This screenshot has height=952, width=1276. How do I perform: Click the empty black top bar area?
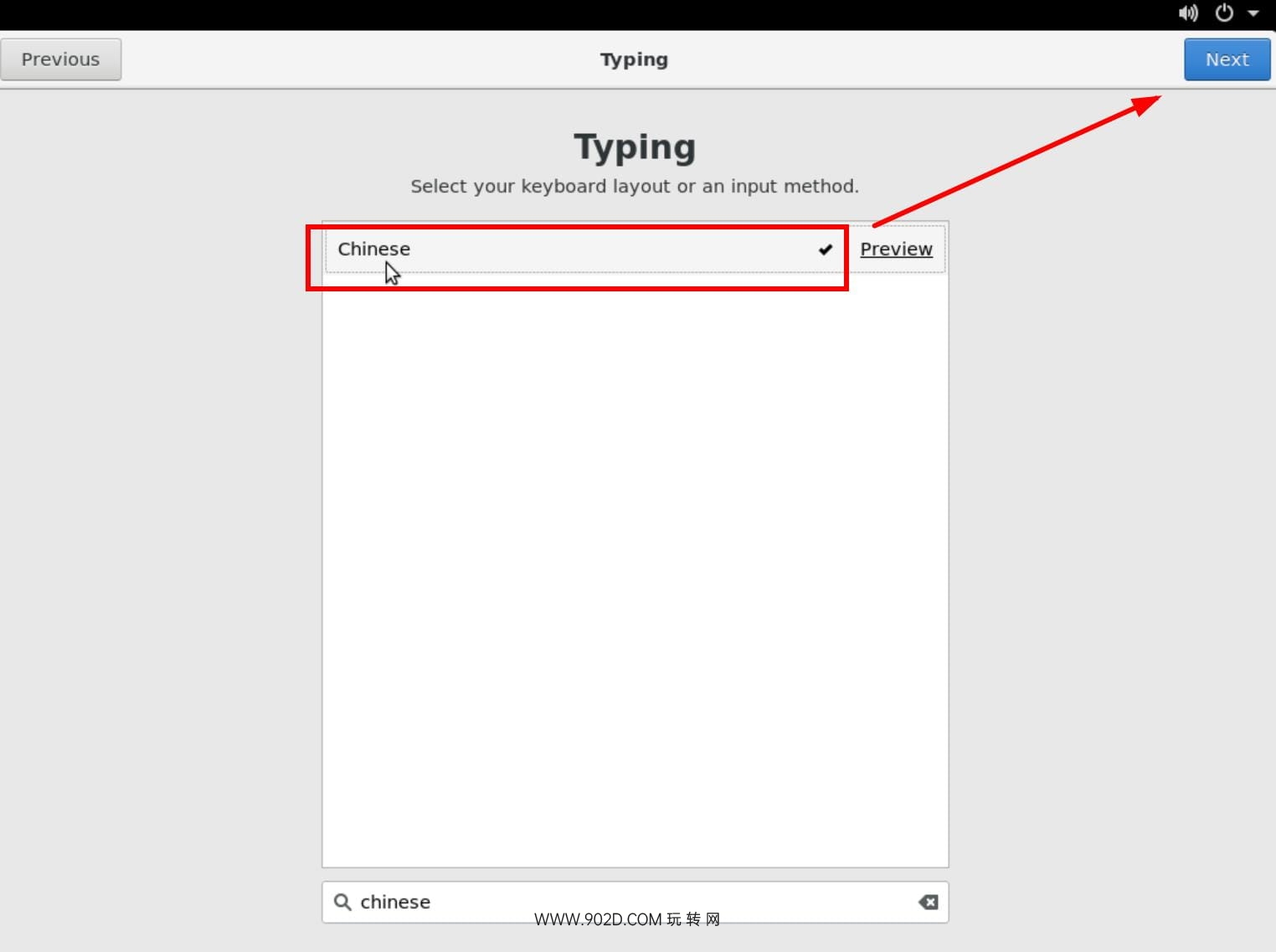tap(586, 14)
